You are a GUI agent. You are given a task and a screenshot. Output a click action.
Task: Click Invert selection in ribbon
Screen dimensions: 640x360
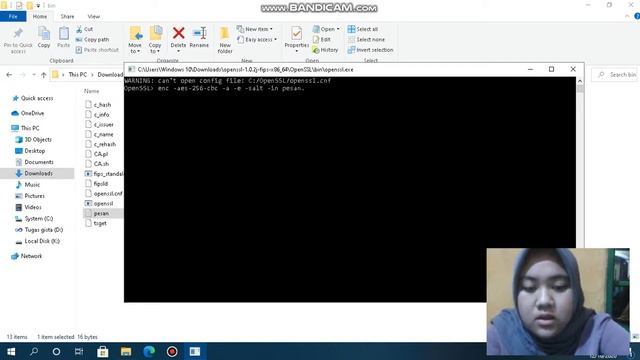point(371,50)
